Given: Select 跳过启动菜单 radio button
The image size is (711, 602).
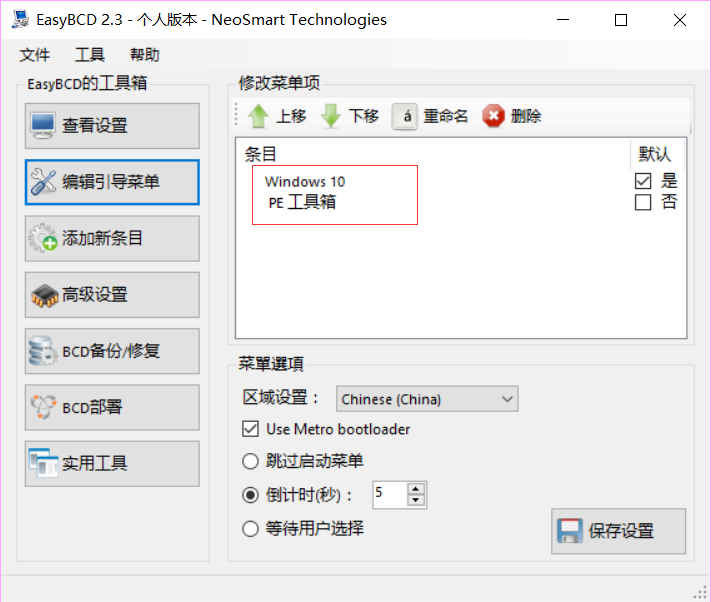Looking at the screenshot, I should pyautogui.click(x=250, y=461).
